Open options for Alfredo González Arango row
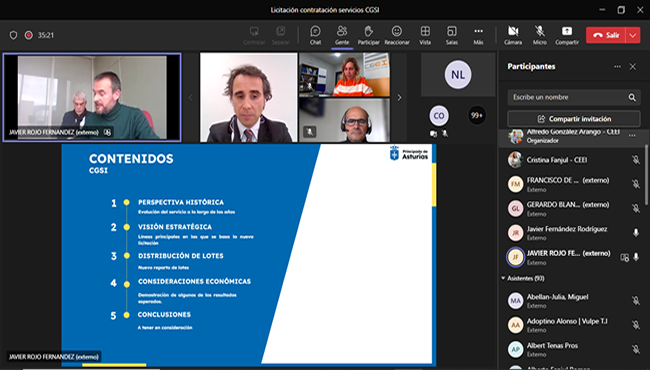Viewport: 650px width, 370px height. (x=632, y=135)
